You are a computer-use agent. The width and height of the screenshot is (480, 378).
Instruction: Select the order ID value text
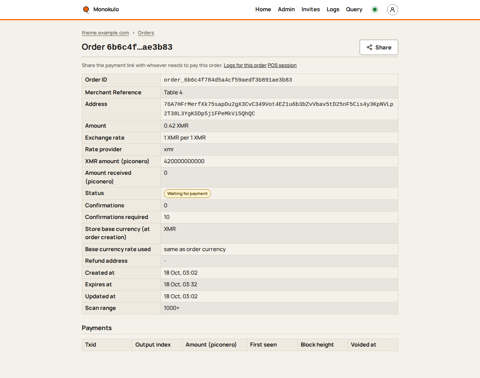(x=228, y=80)
